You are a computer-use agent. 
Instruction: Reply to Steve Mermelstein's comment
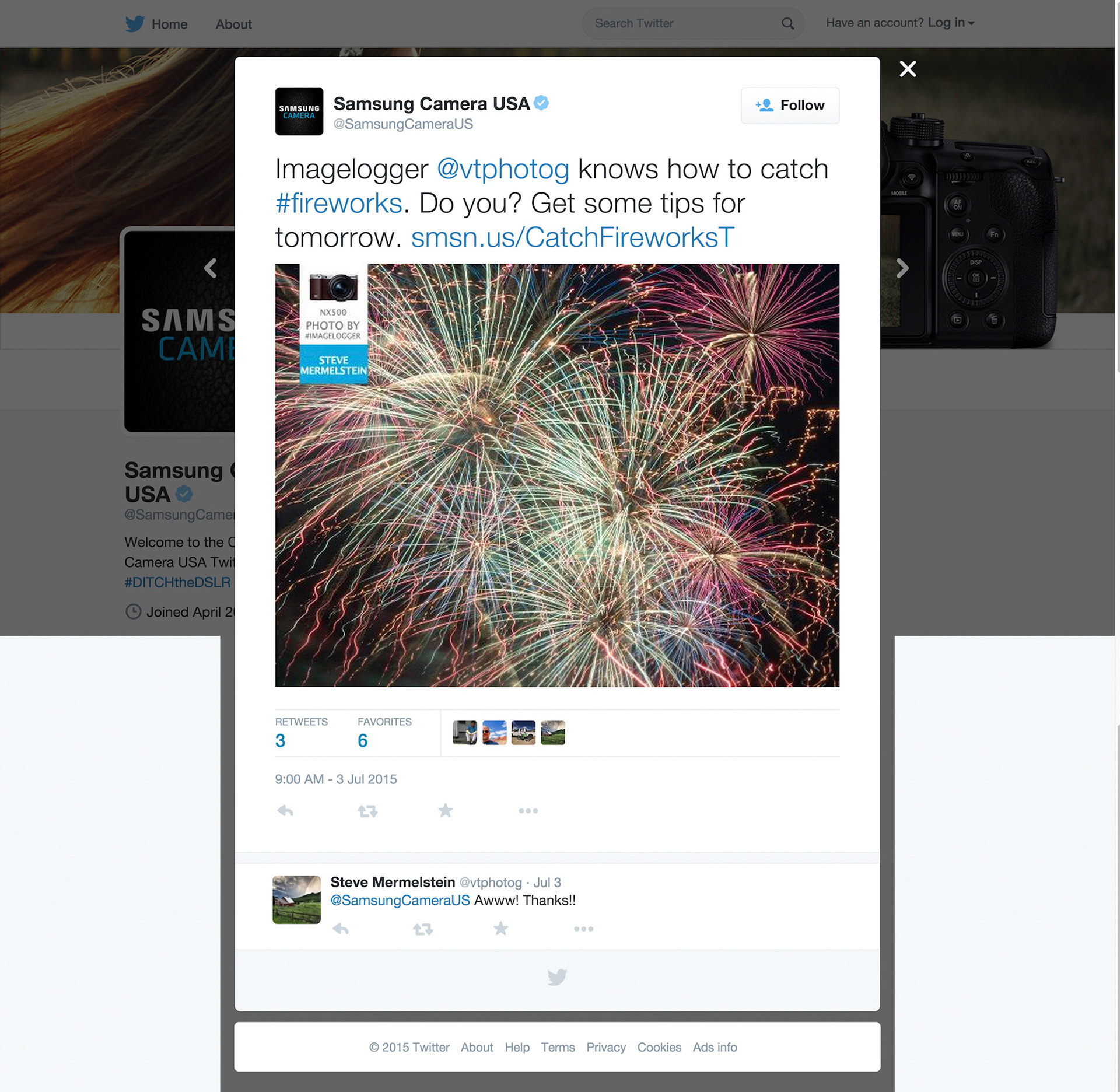(x=341, y=929)
